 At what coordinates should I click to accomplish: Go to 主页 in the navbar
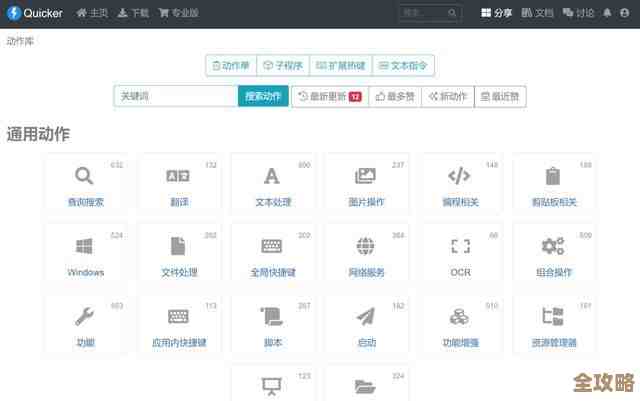[92, 13]
